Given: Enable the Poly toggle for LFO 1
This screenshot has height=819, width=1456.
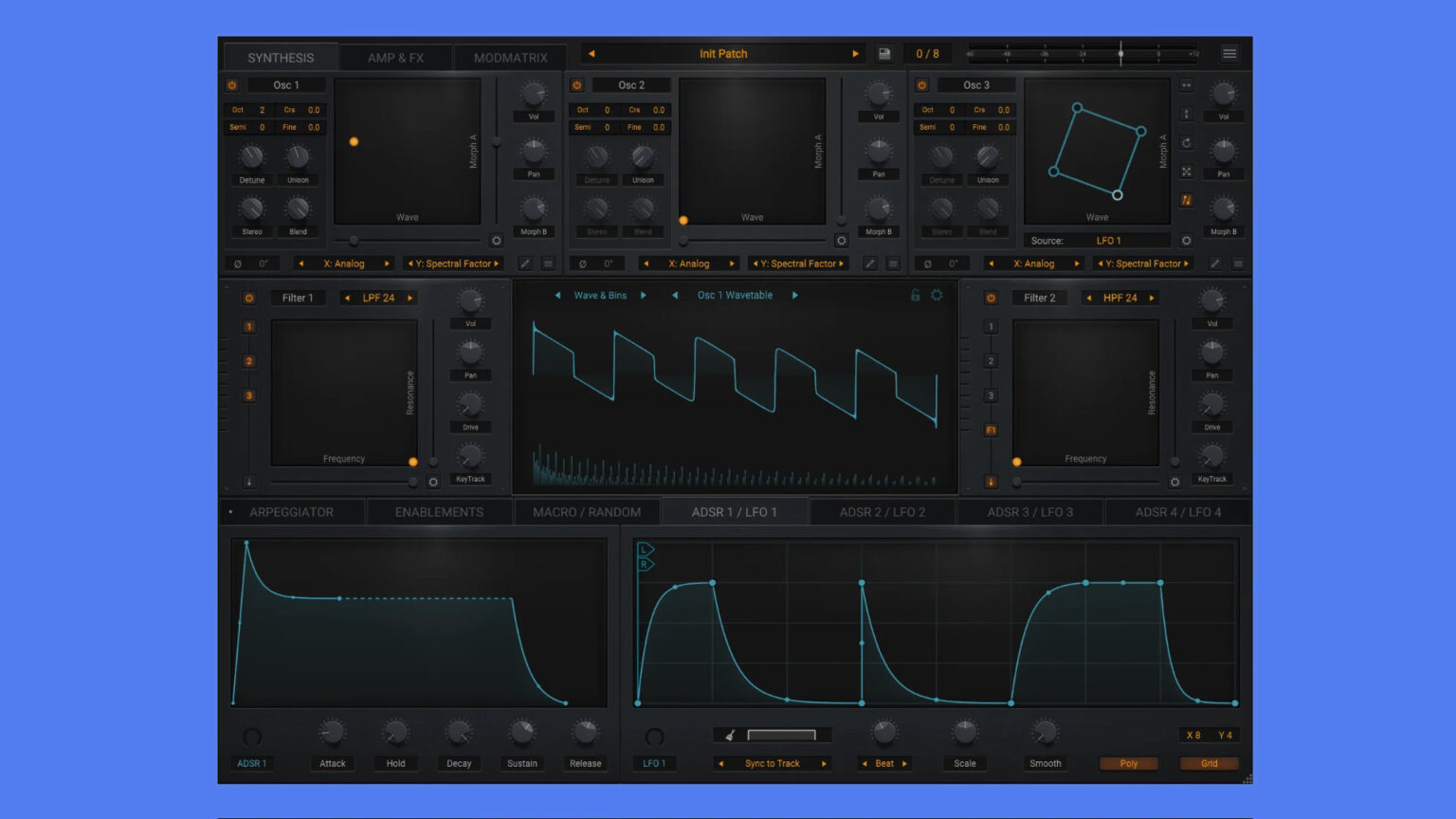Looking at the screenshot, I should pos(1128,763).
